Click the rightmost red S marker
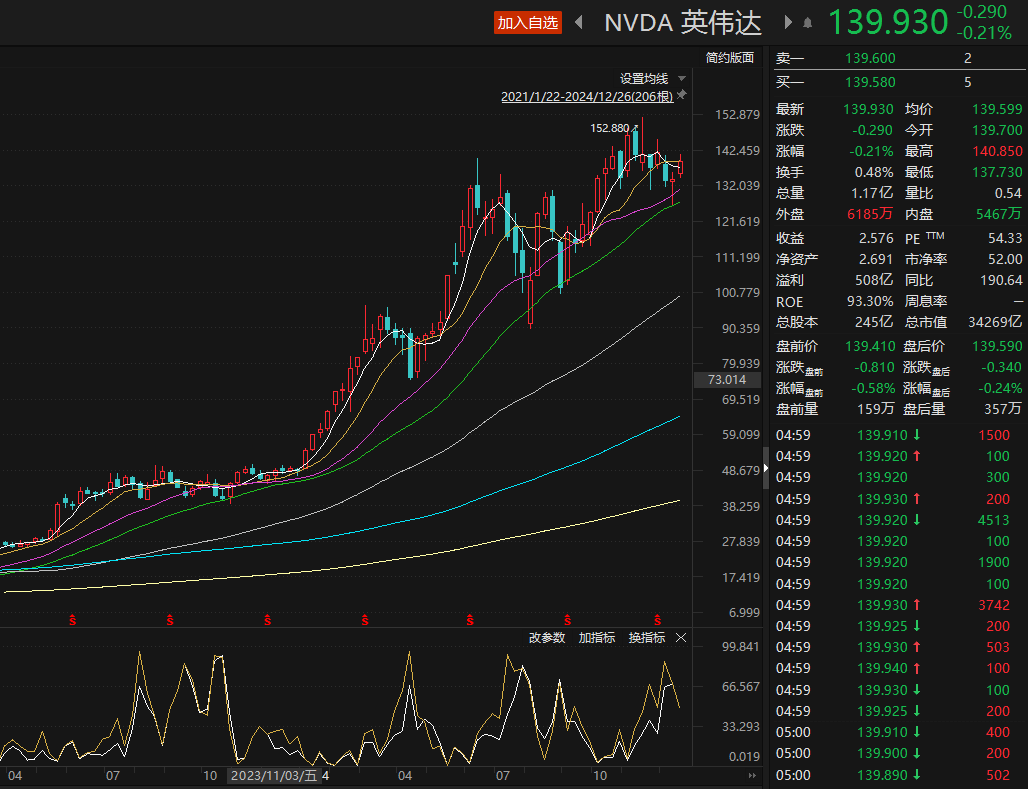 click(x=657, y=620)
